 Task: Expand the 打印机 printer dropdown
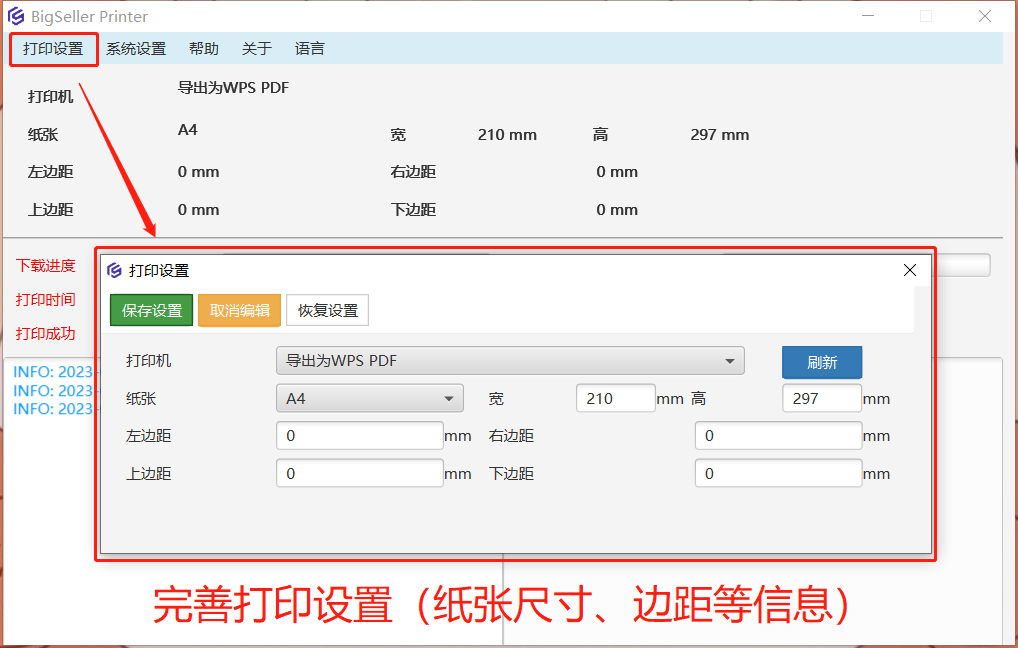click(x=510, y=361)
